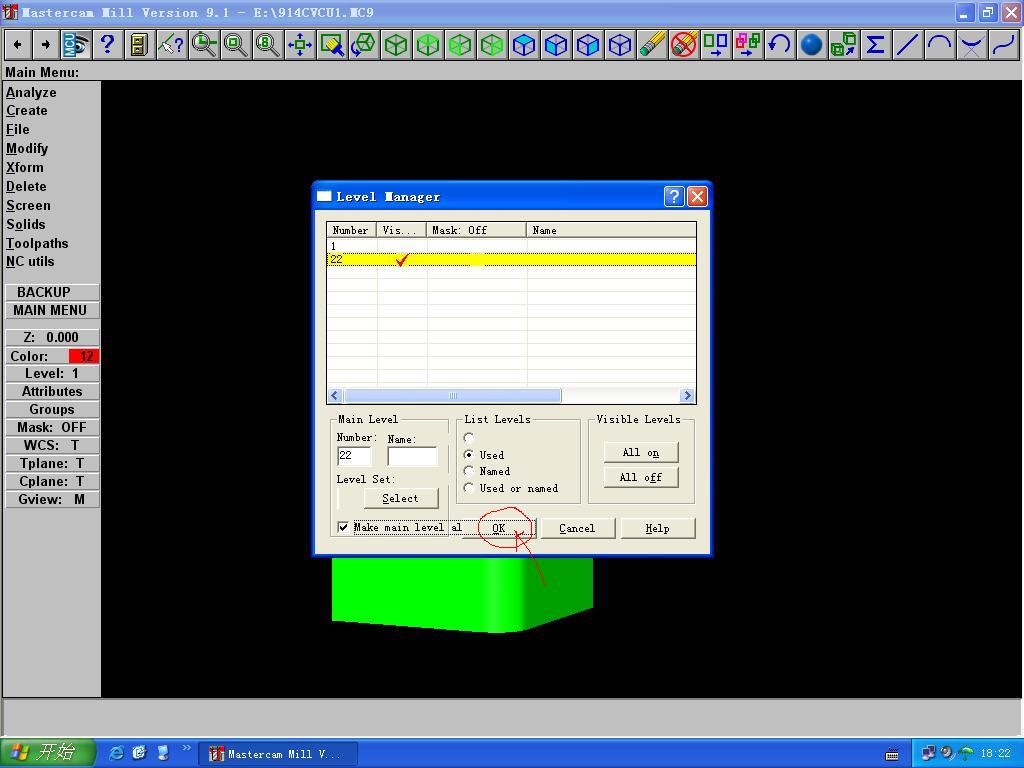The width and height of the screenshot is (1024, 768).
Task: Click the Mask: Off column header
Action: point(476,230)
